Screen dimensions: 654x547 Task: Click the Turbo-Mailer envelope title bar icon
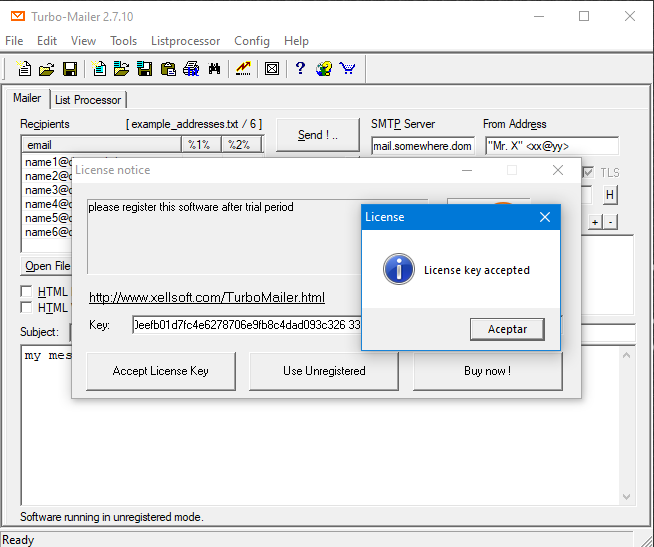pos(18,16)
